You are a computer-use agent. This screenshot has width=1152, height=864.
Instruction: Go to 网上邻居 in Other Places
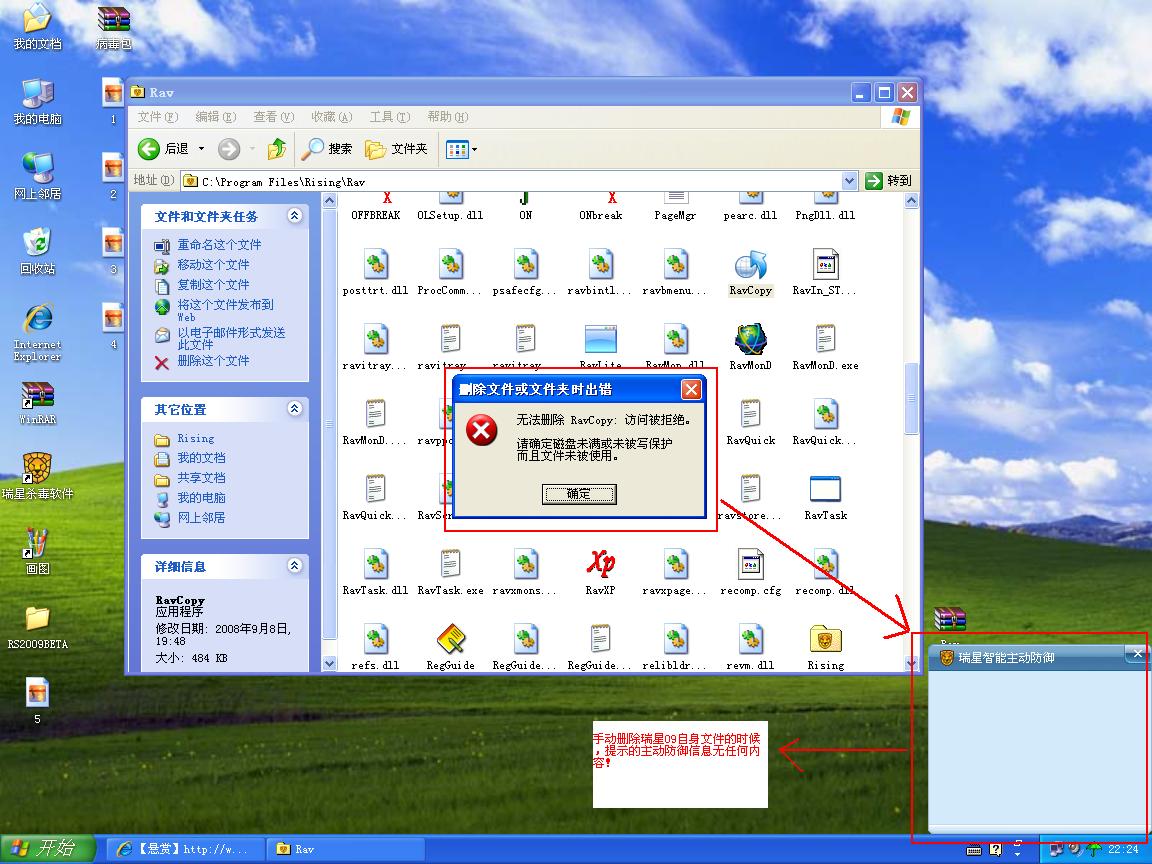click(x=201, y=518)
